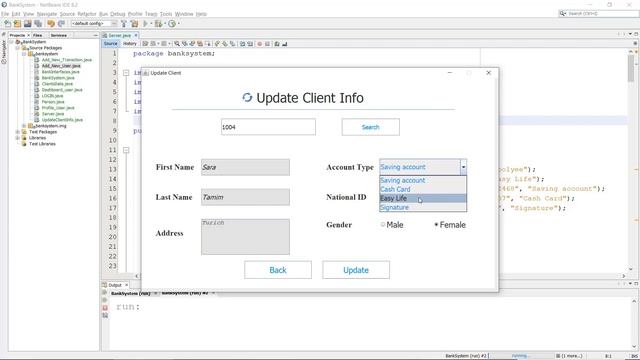The image size is (640, 360).
Task: Click the Output panel tab icon
Action: [x=104, y=285]
